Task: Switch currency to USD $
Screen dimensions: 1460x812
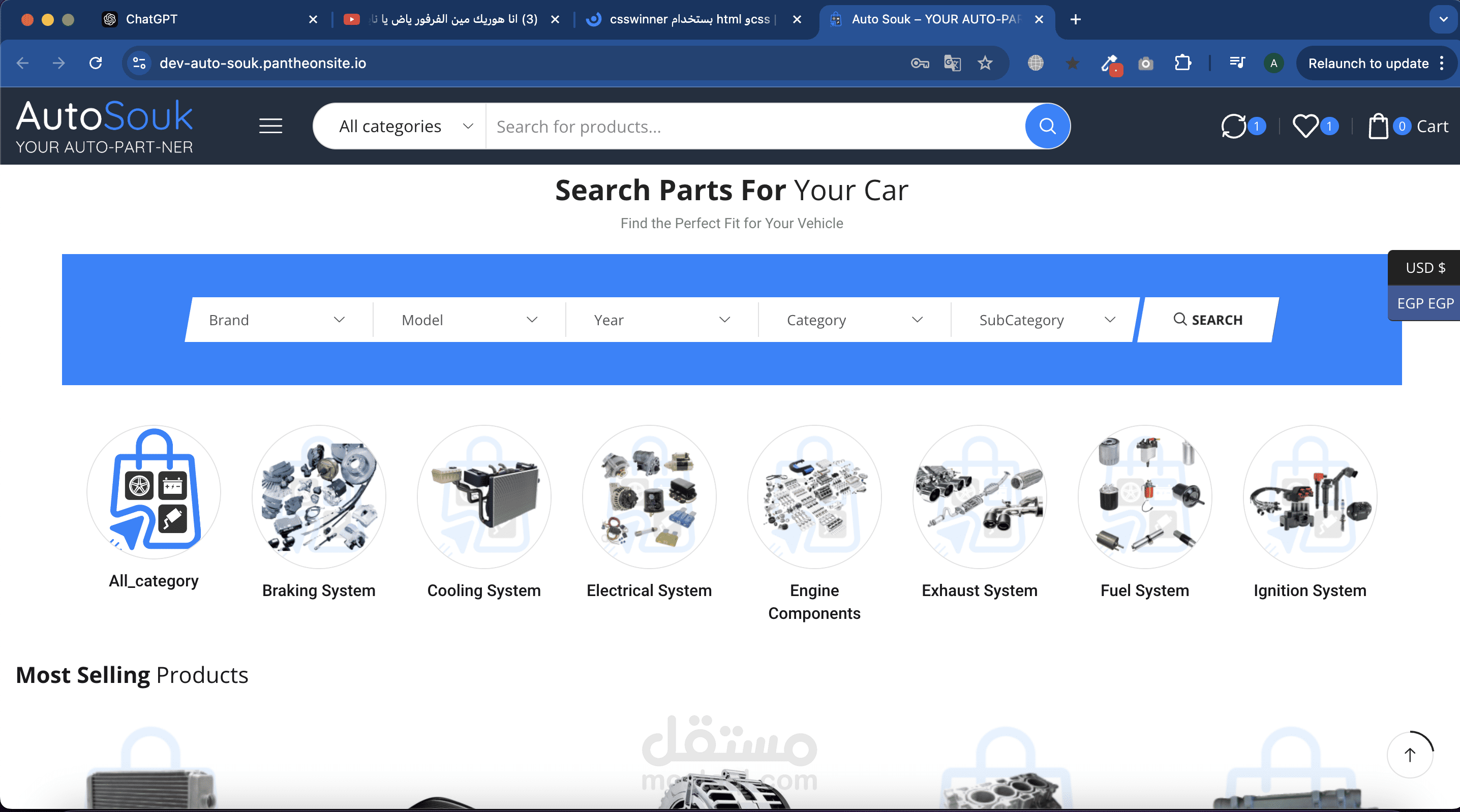Action: [1425, 267]
